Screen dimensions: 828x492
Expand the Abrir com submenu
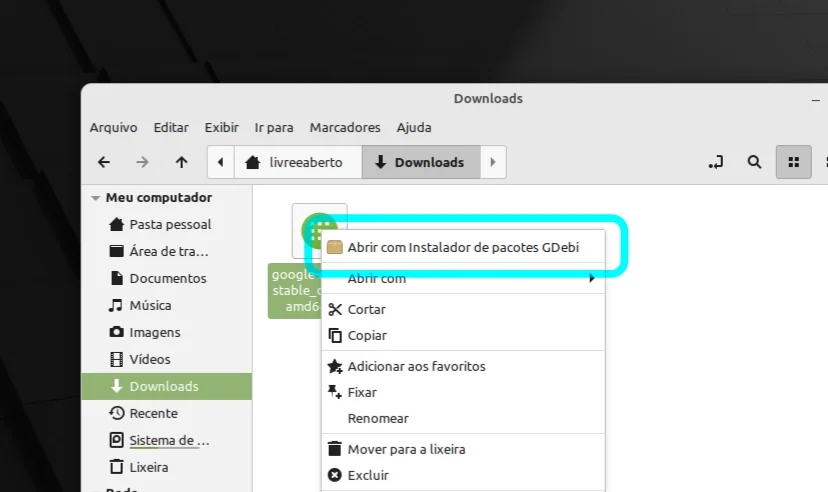[463, 278]
